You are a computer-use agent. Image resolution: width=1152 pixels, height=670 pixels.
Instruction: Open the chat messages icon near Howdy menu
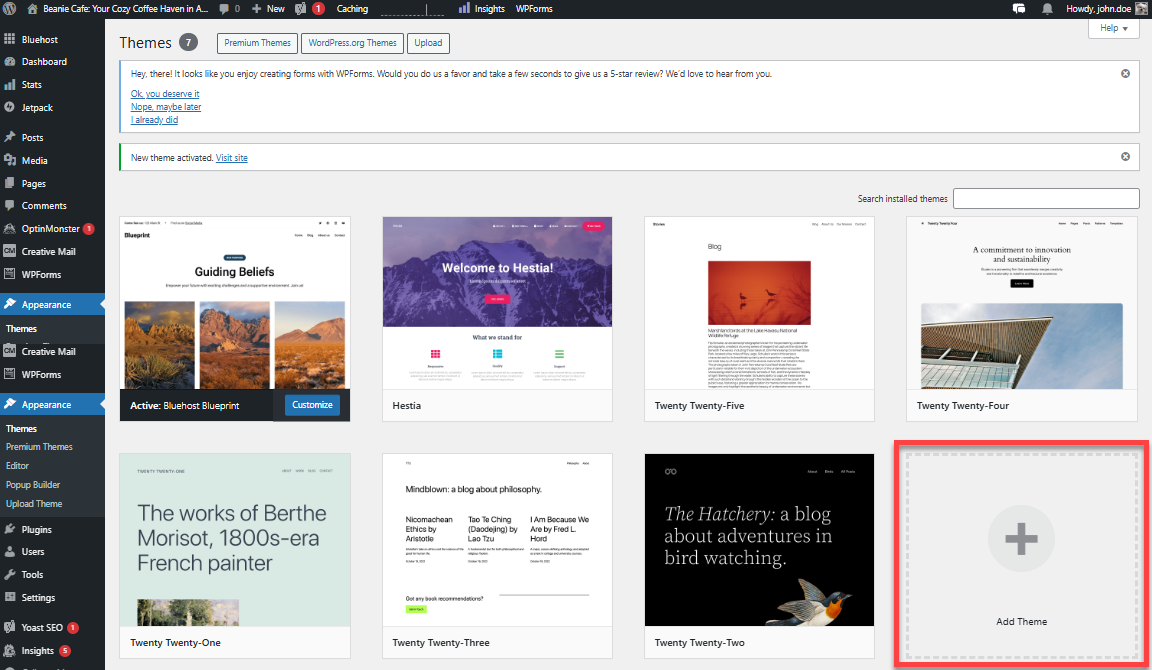[1018, 8]
